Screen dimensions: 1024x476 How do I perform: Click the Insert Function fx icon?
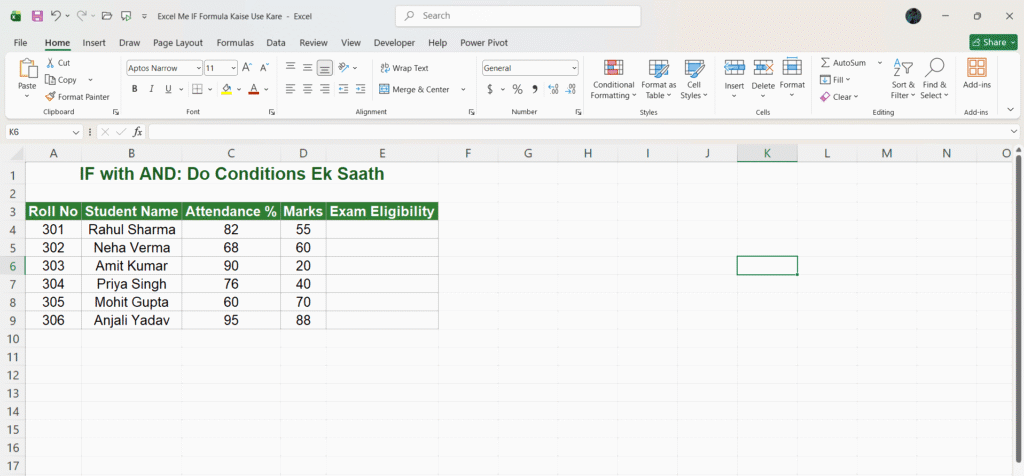[x=138, y=132]
